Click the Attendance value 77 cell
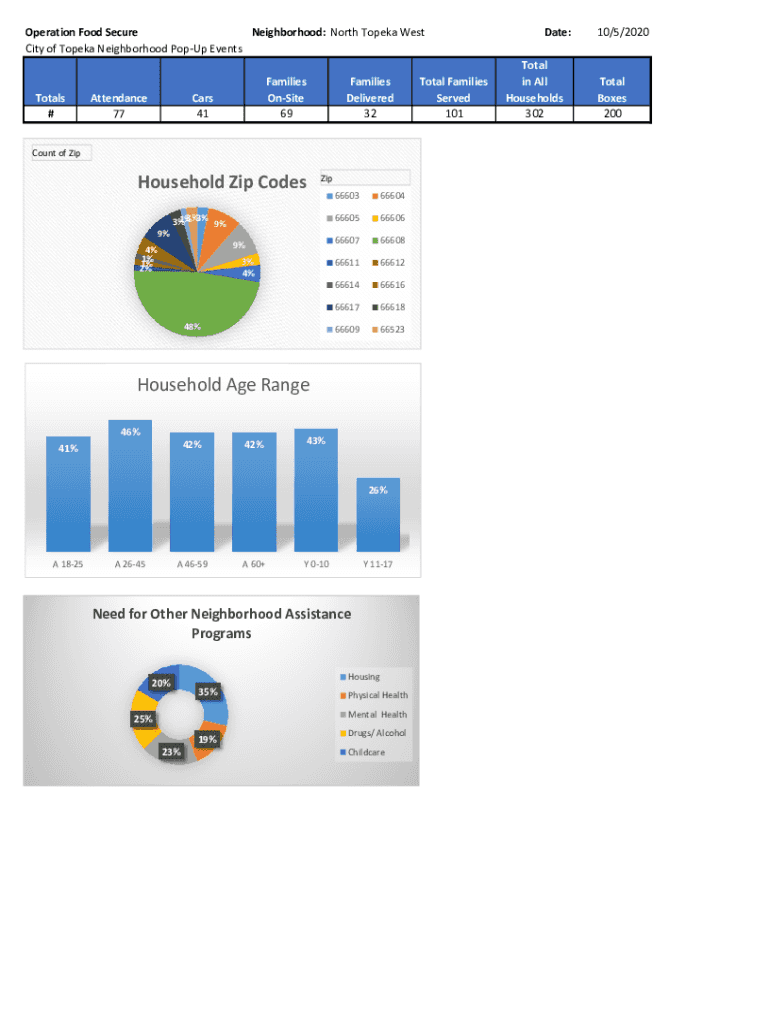This screenshot has width=770, height=1024. click(x=118, y=114)
